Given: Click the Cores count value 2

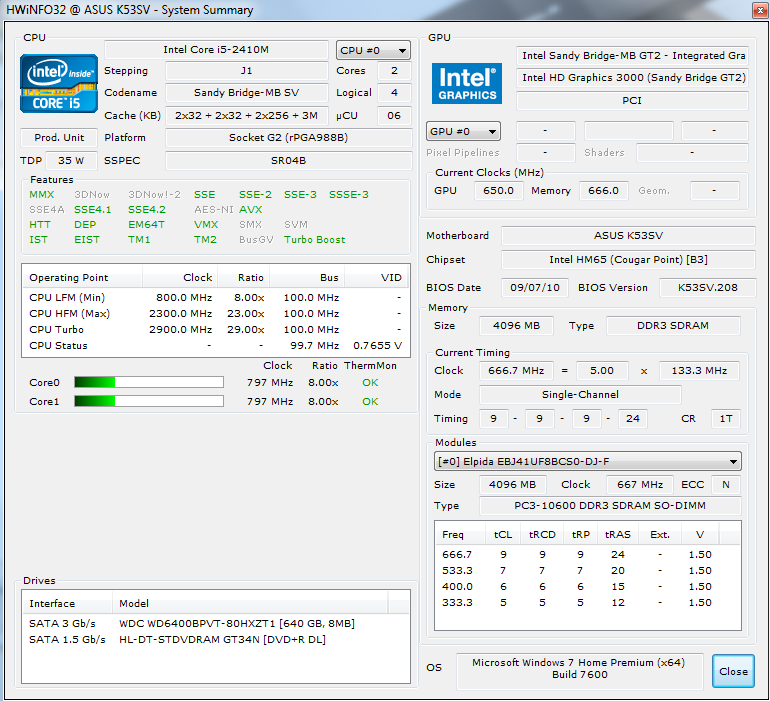Looking at the screenshot, I should coord(394,70).
